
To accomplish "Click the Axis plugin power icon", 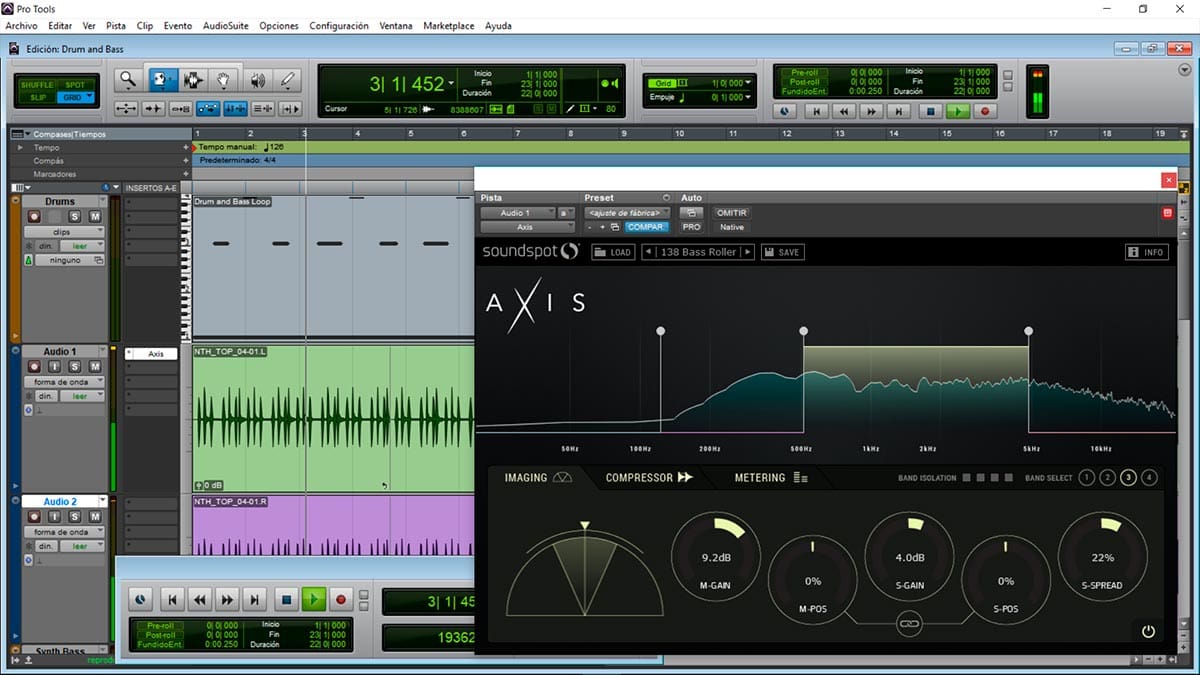I will click(x=1148, y=631).
